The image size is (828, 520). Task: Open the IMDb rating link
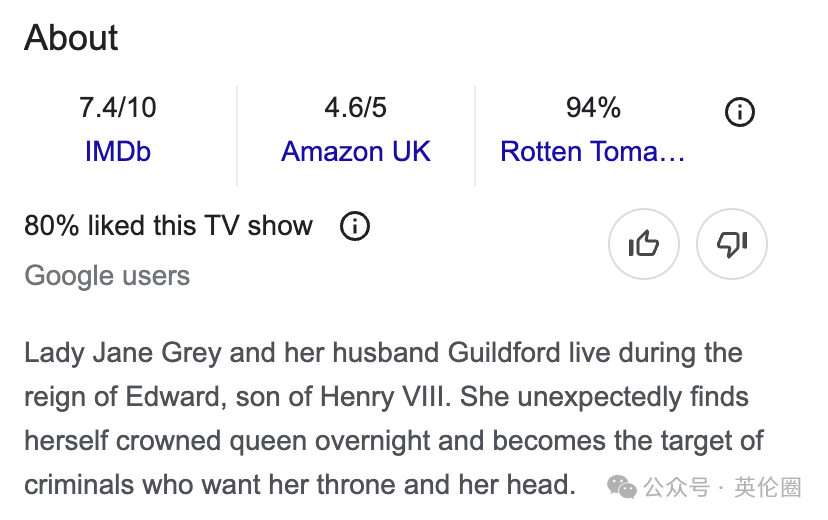pos(118,152)
